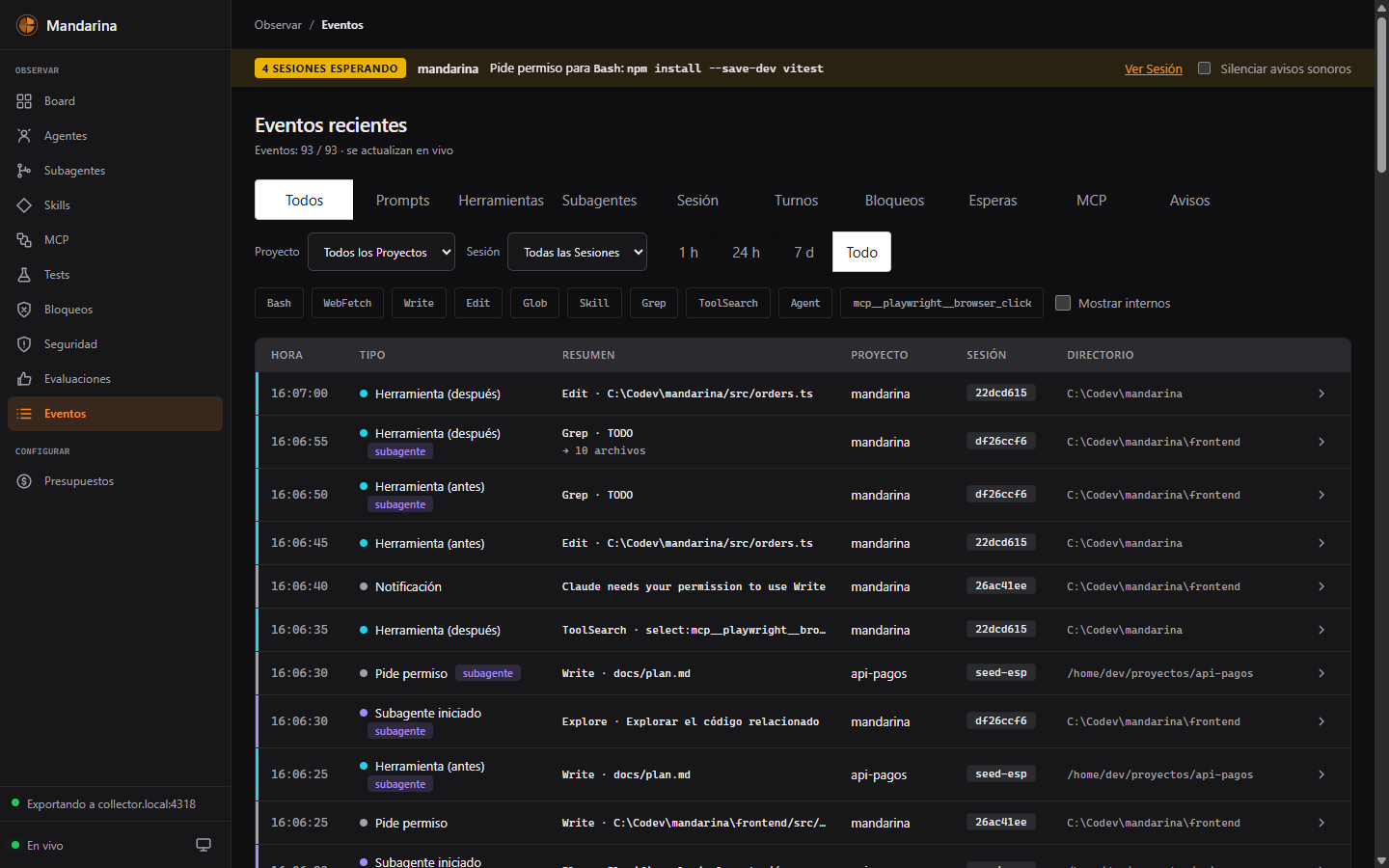Open Board via its grid icon

point(24,101)
